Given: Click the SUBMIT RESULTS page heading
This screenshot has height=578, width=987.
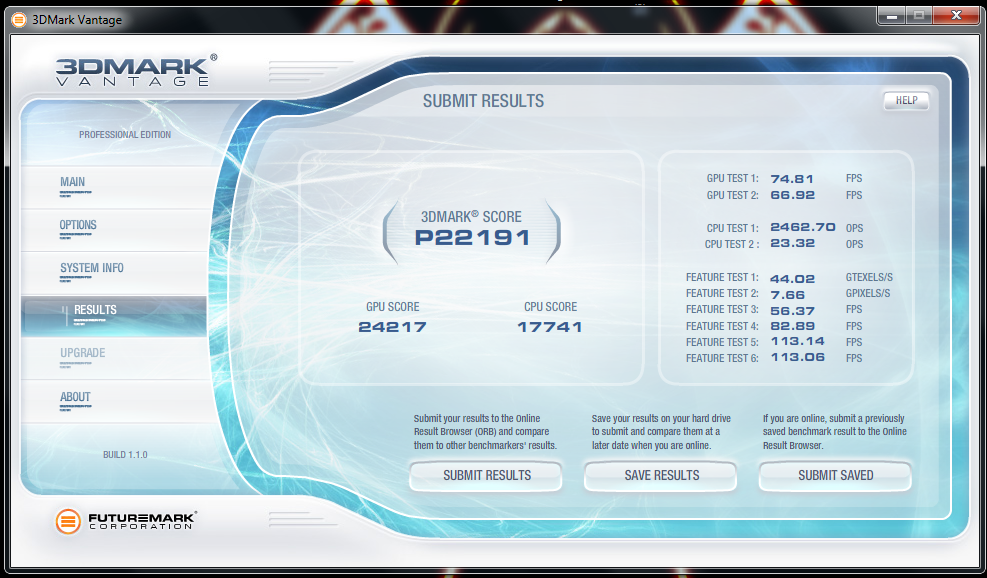Looking at the screenshot, I should 483,101.
